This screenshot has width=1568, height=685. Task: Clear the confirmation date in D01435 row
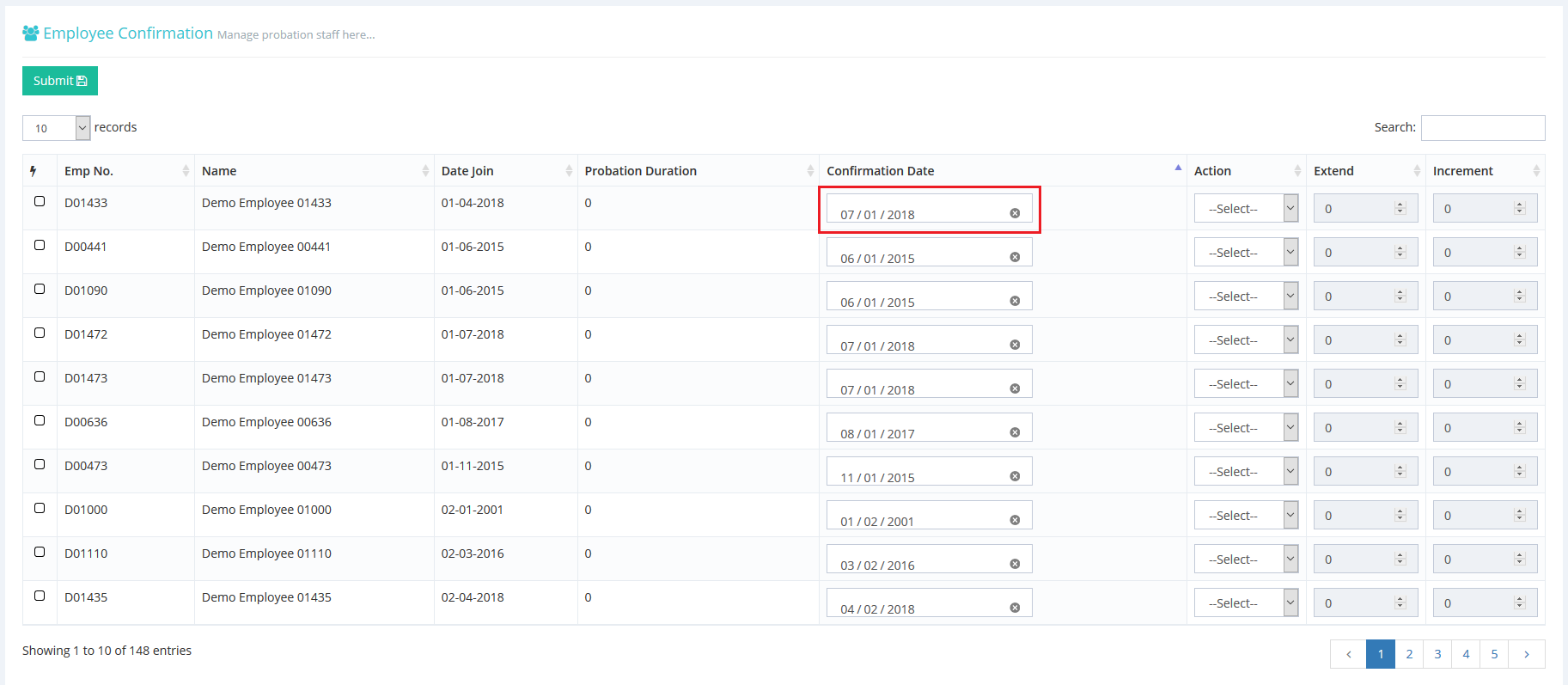1015,608
